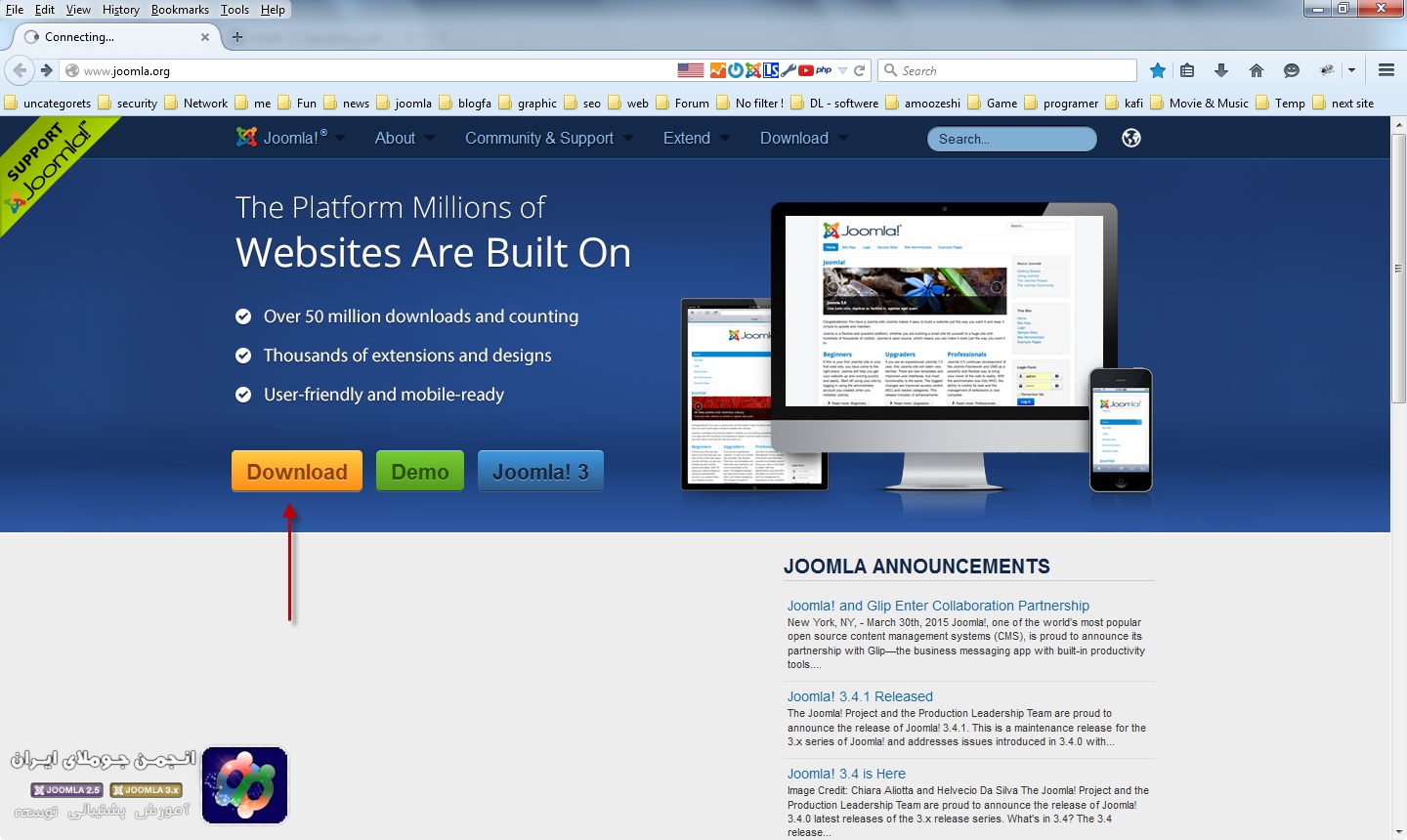
Task: Open a new tab with plus button
Action: pyautogui.click(x=237, y=37)
